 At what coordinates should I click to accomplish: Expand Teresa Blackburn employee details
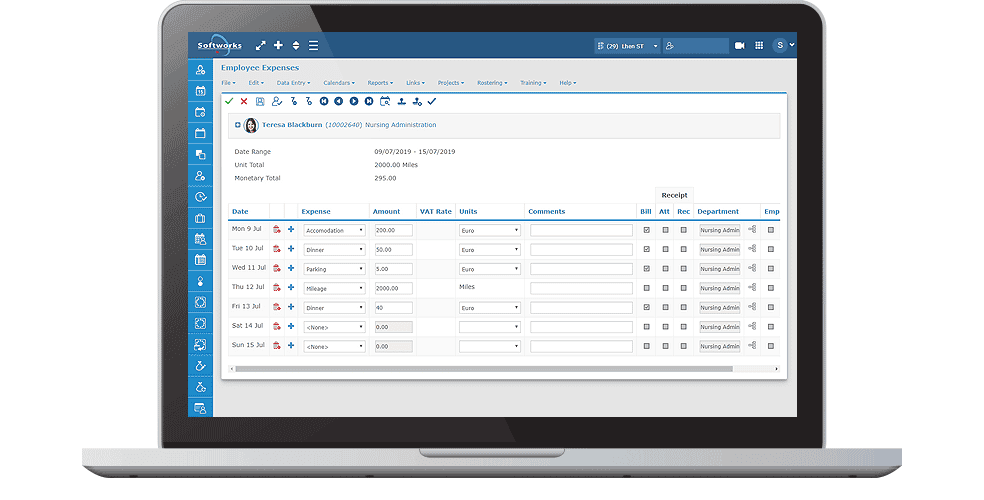tap(238, 125)
